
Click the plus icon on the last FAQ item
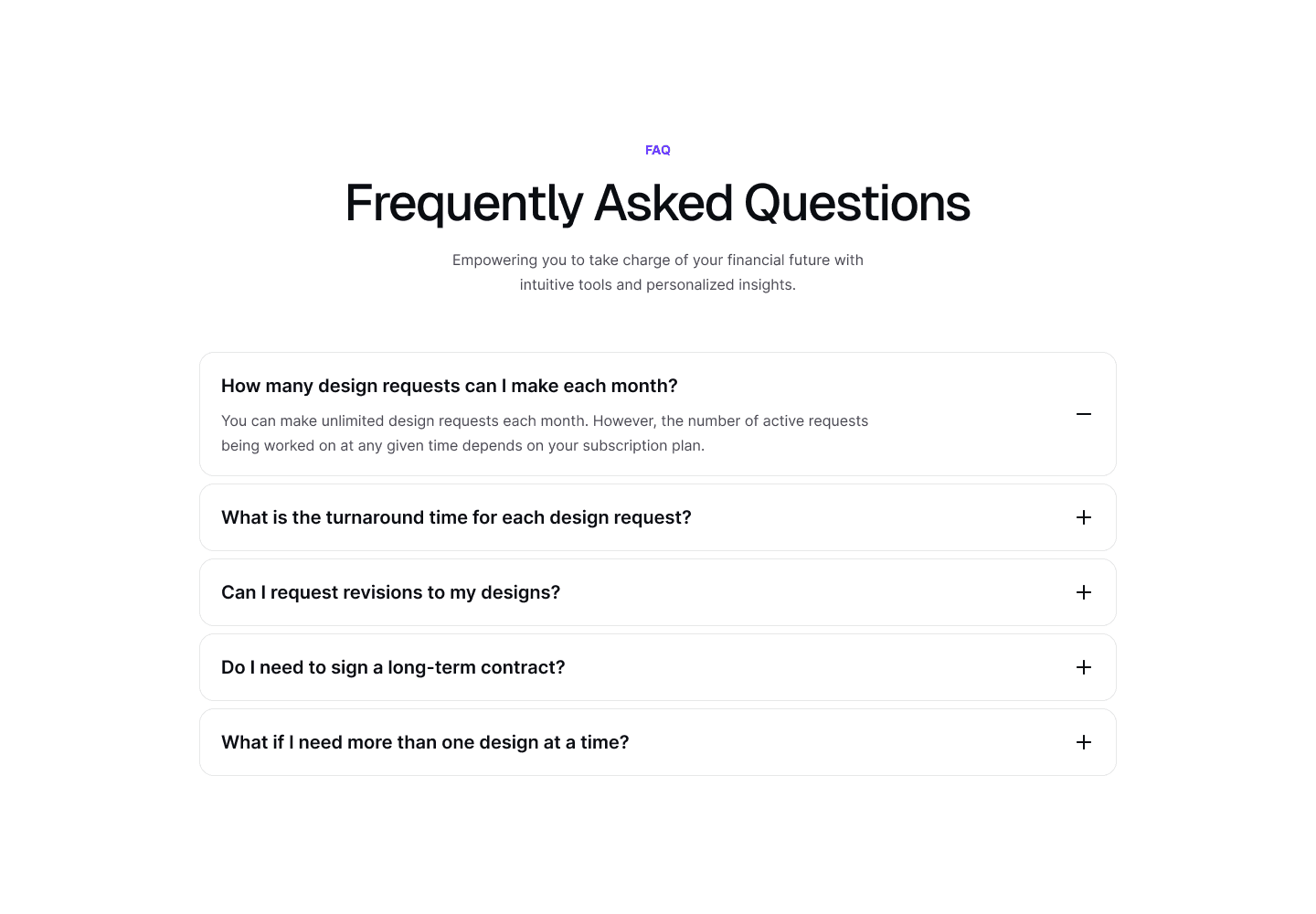tap(1084, 742)
